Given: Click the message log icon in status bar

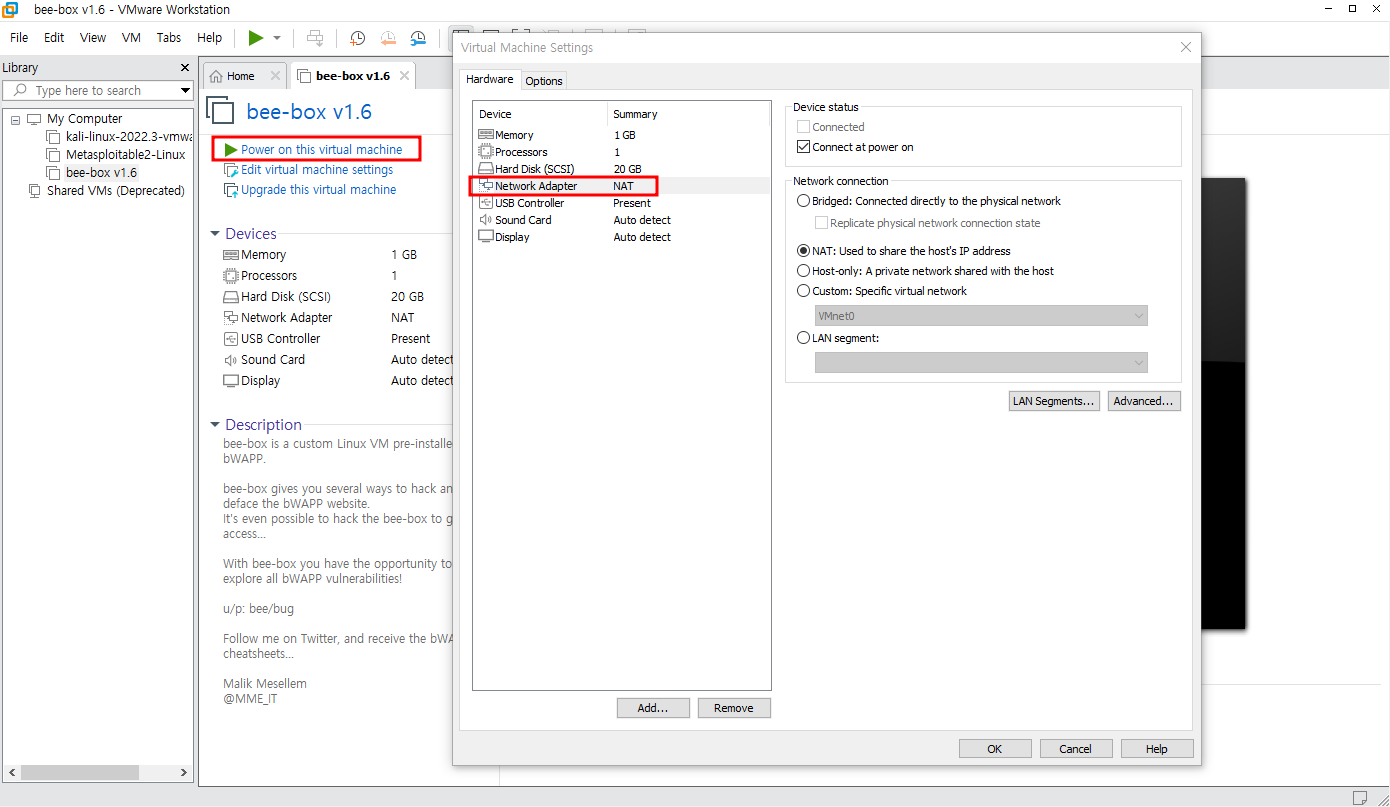Looking at the screenshot, I should pos(1360,797).
